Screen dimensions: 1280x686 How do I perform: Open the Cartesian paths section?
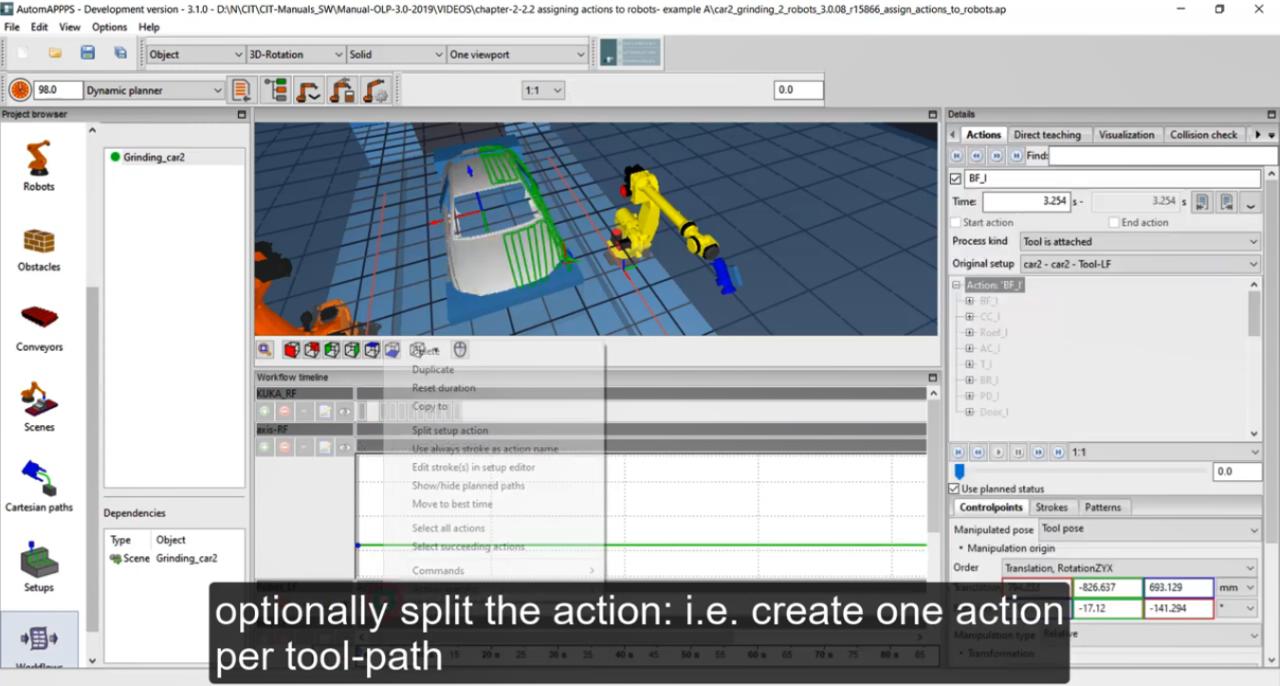pyautogui.click(x=39, y=485)
